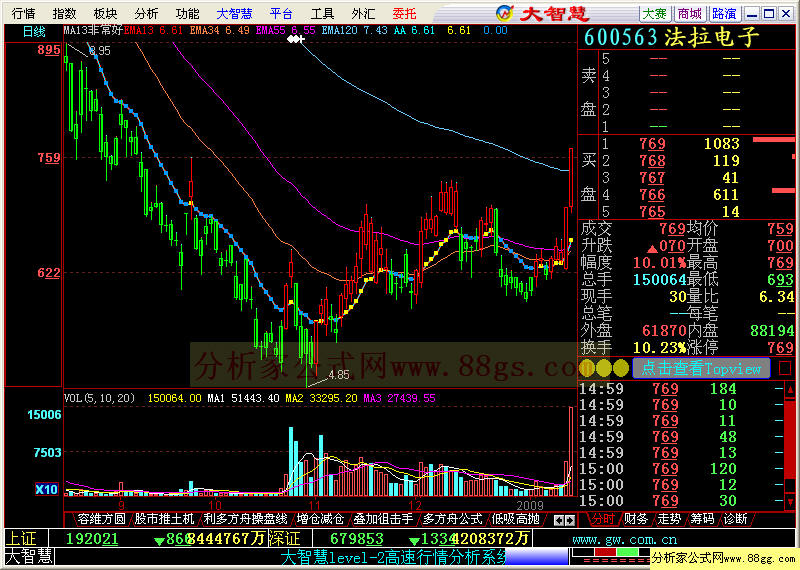Screen dimensions: 800x570
Task: Open the 功能 menu
Action: click(187, 14)
